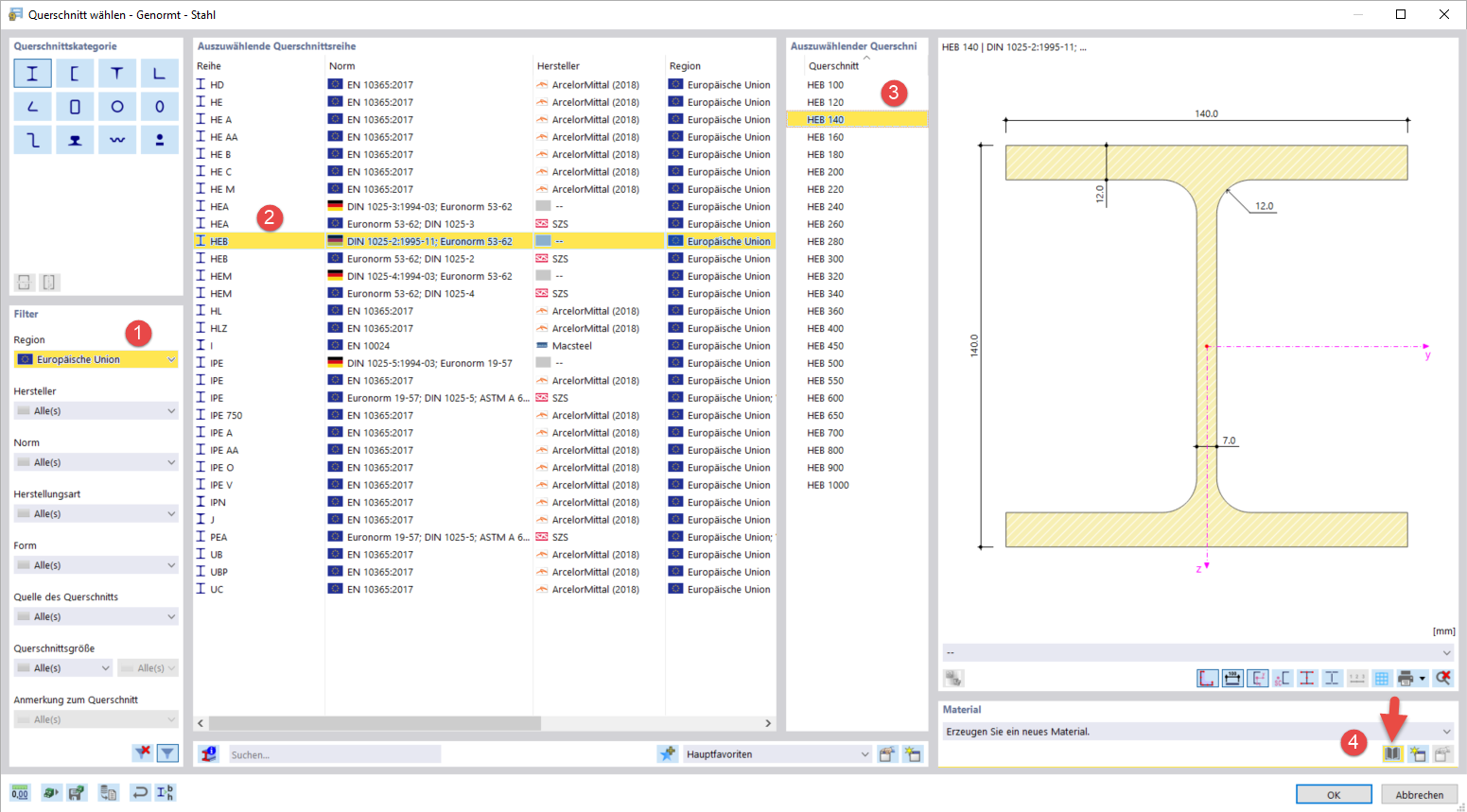Expand the Material selection dropdown
1467x812 pixels.
1197,732
